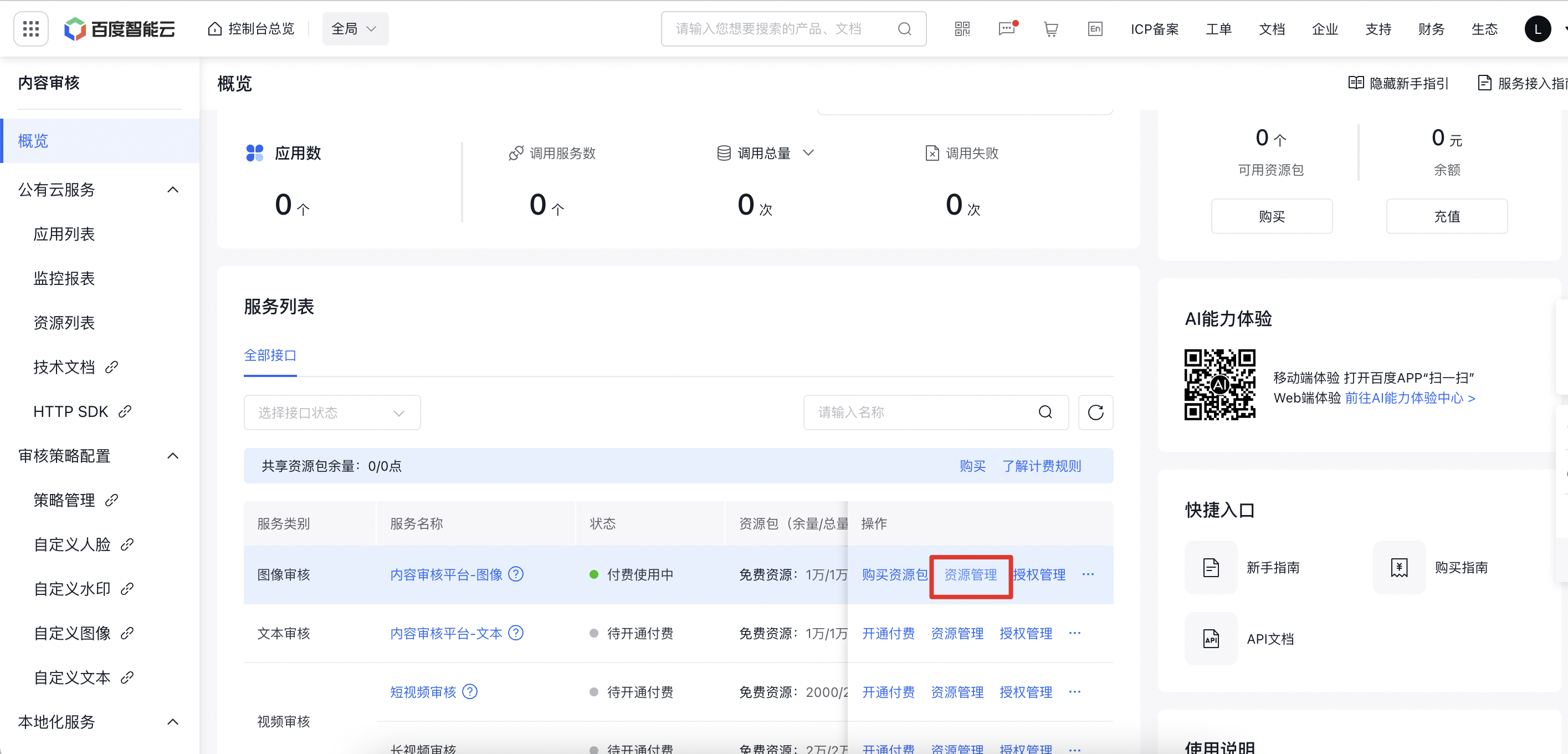Click 开通付费 in 文本审核 row

pyautogui.click(x=888, y=633)
